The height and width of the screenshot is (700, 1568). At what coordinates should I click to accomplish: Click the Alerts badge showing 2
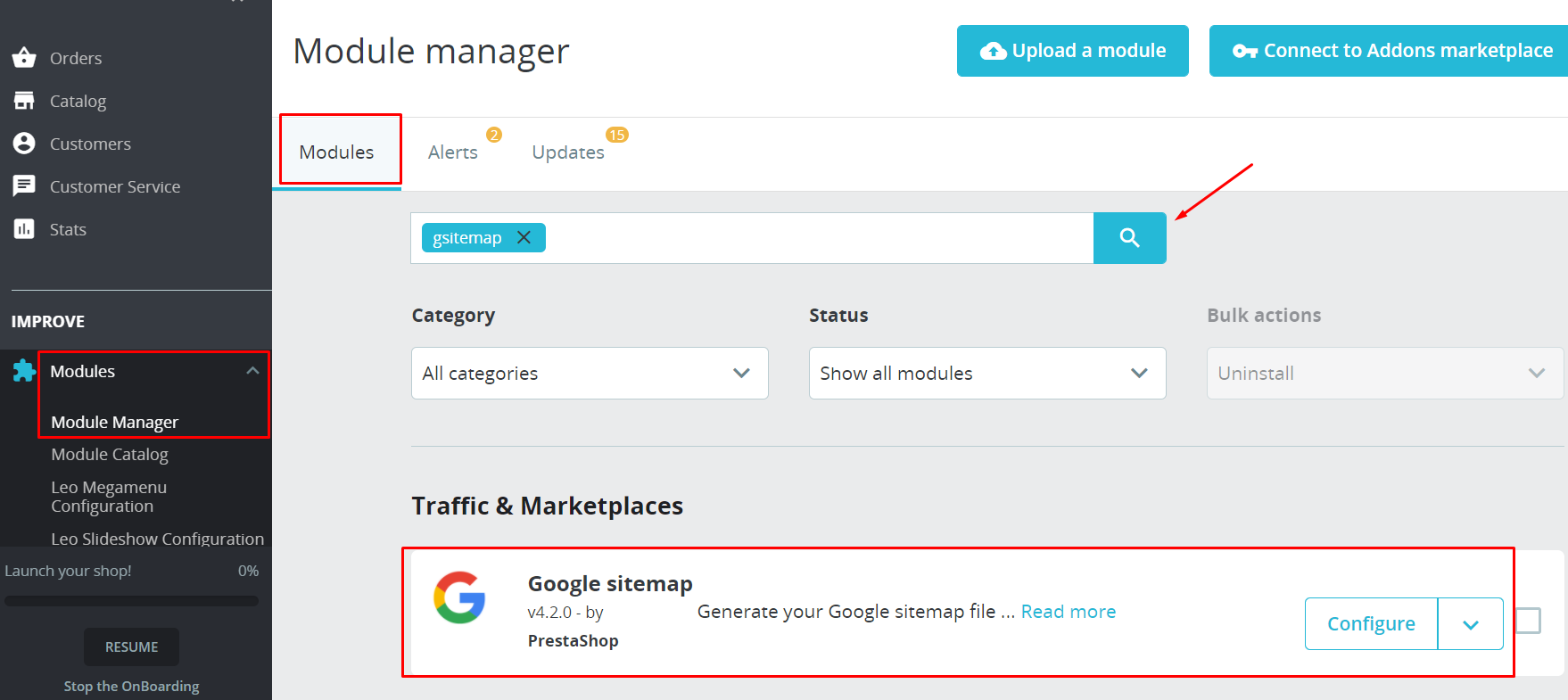(494, 135)
